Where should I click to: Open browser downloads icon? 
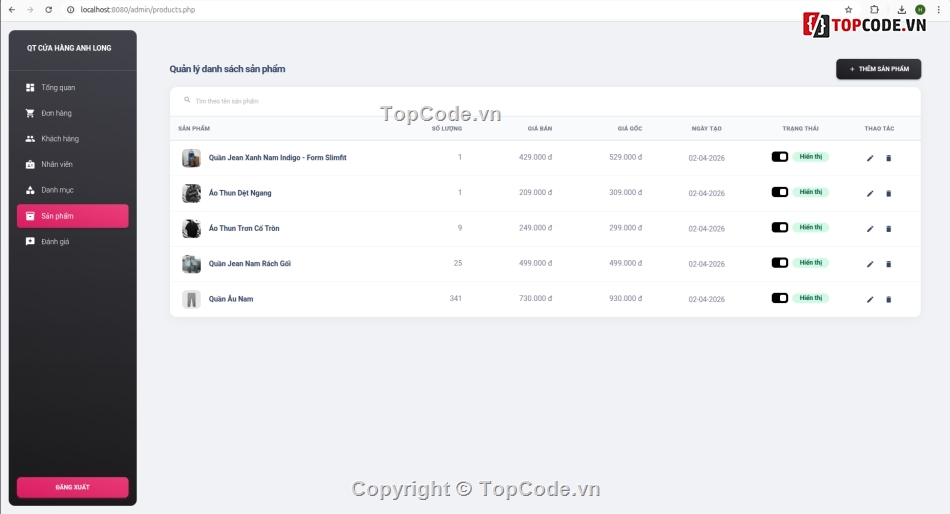(x=902, y=10)
